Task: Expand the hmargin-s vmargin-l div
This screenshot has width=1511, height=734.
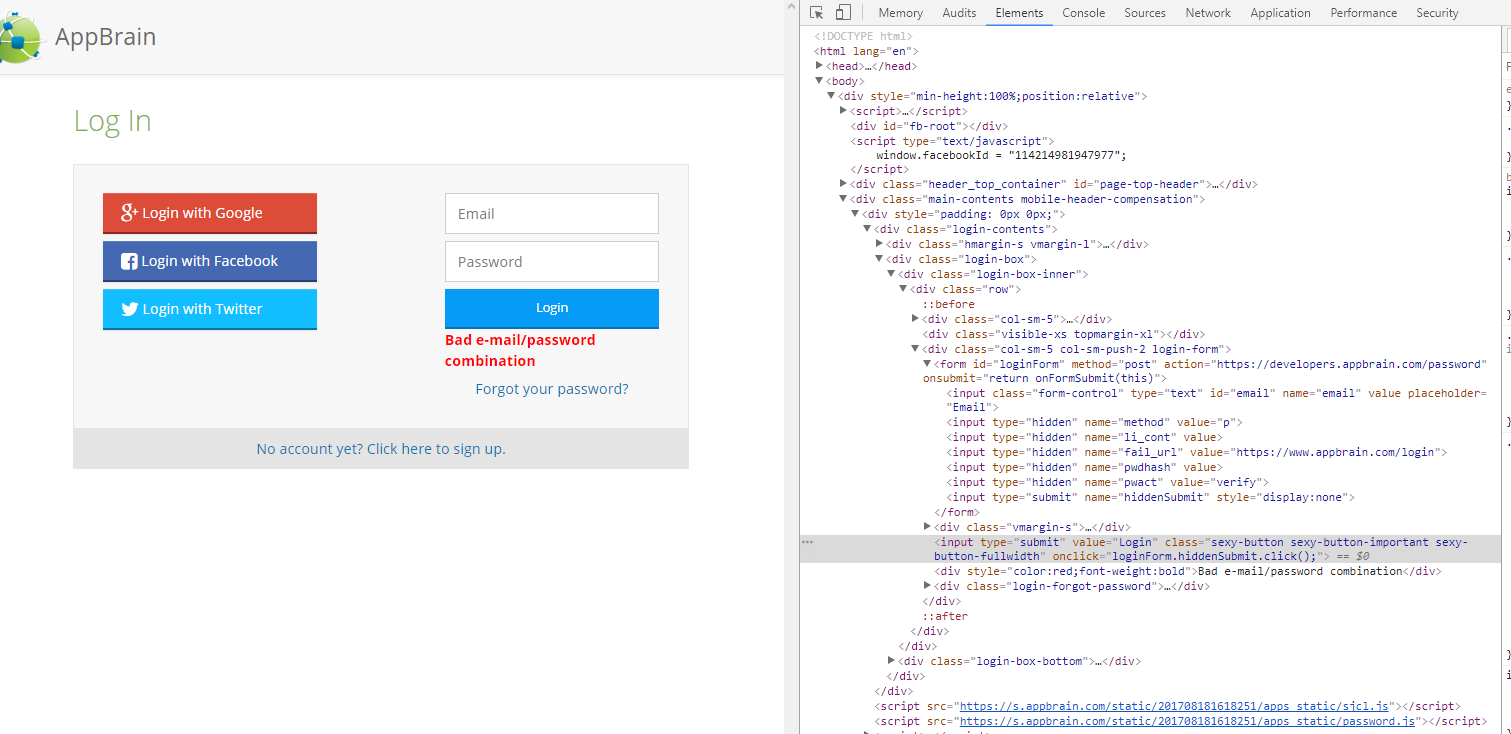Action: 880,244
